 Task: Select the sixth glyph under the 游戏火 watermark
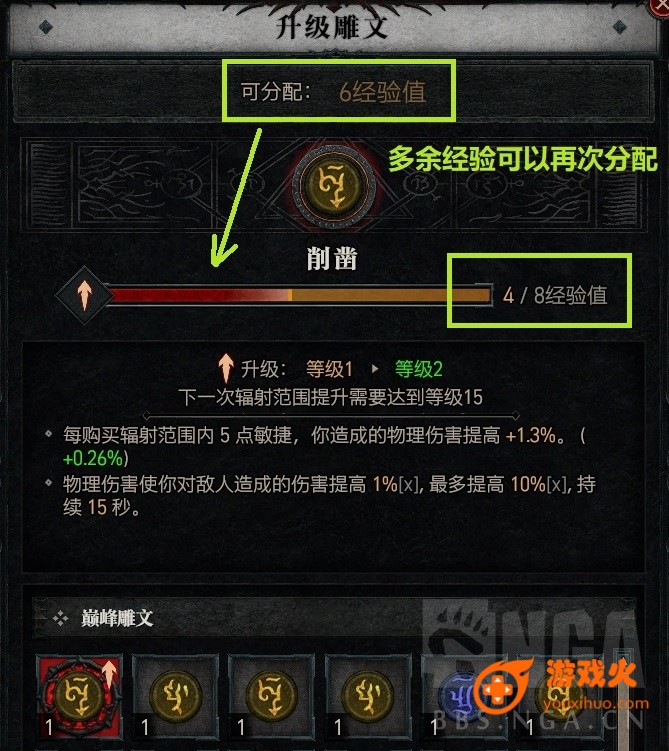click(x=560, y=696)
